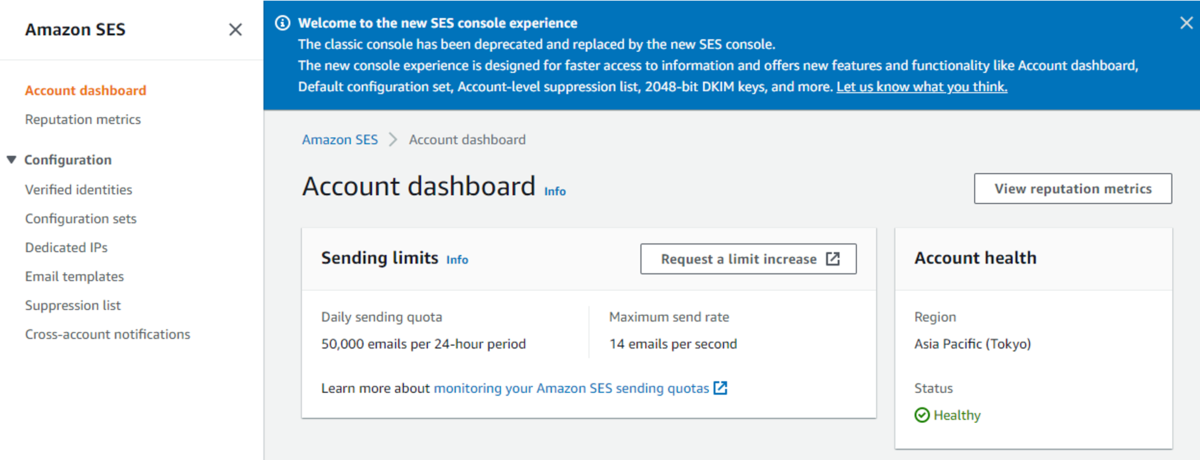Collapse the Configuration section triangle

pyautogui.click(x=11, y=160)
